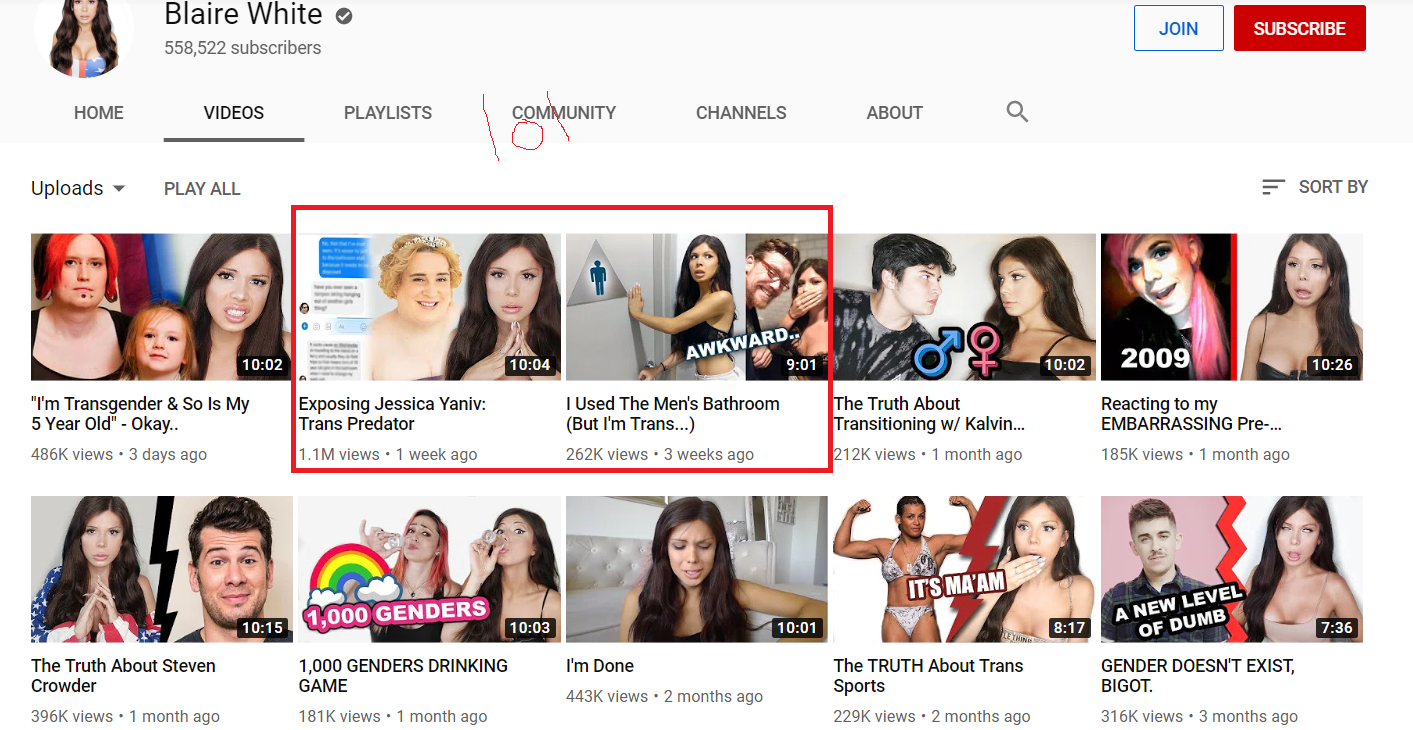Screen dimensions: 1413x730
Task: Click title "Exposing Jessica Yaniv: Trans Predator"
Action: (x=392, y=414)
